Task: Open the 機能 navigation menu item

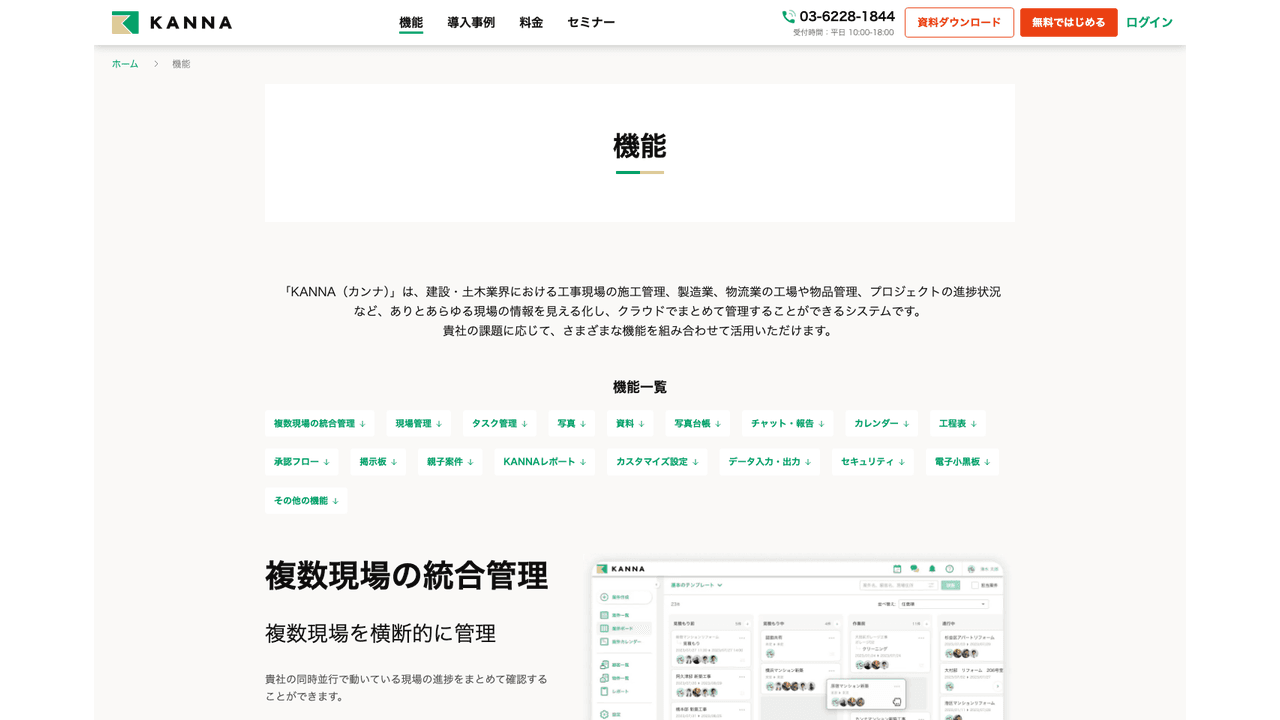Action: 411,22
